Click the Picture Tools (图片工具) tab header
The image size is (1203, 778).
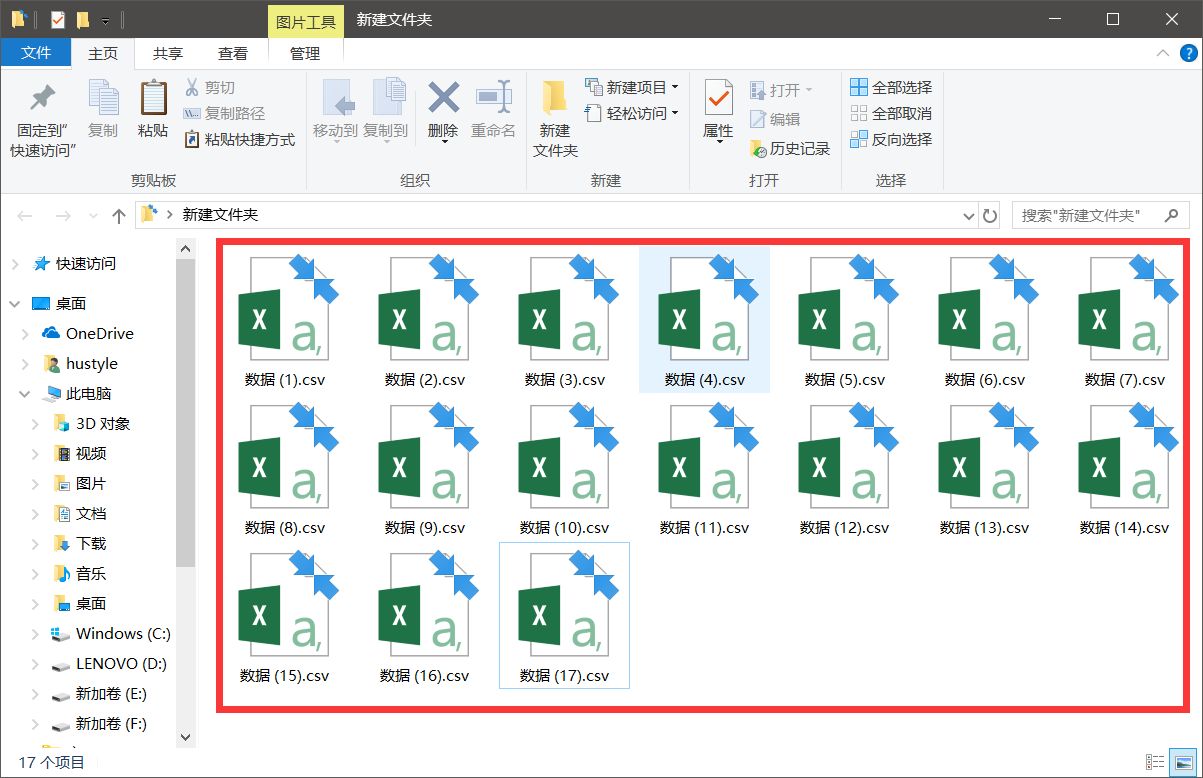click(x=306, y=20)
